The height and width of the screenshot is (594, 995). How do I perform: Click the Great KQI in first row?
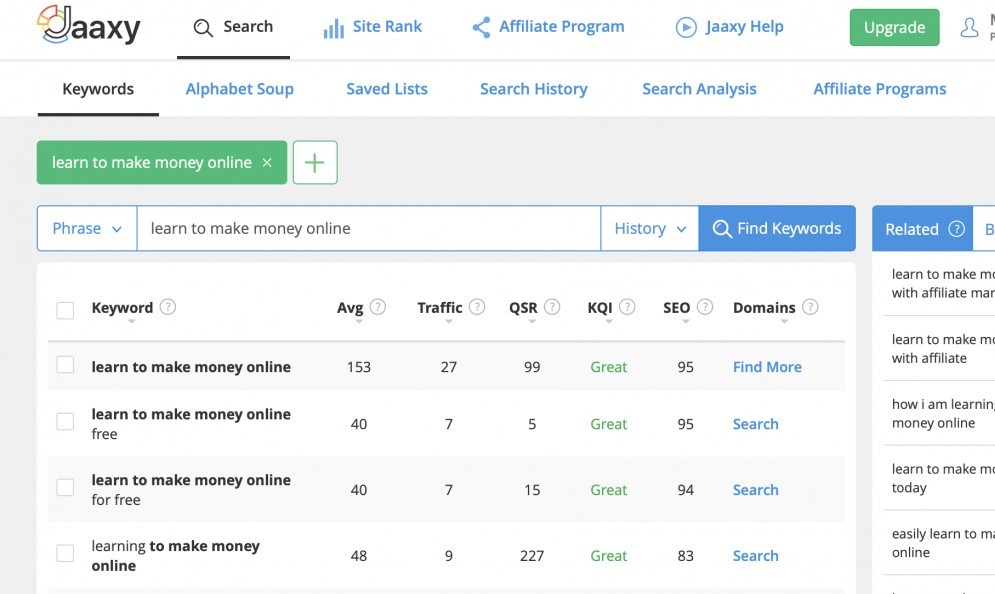(609, 367)
